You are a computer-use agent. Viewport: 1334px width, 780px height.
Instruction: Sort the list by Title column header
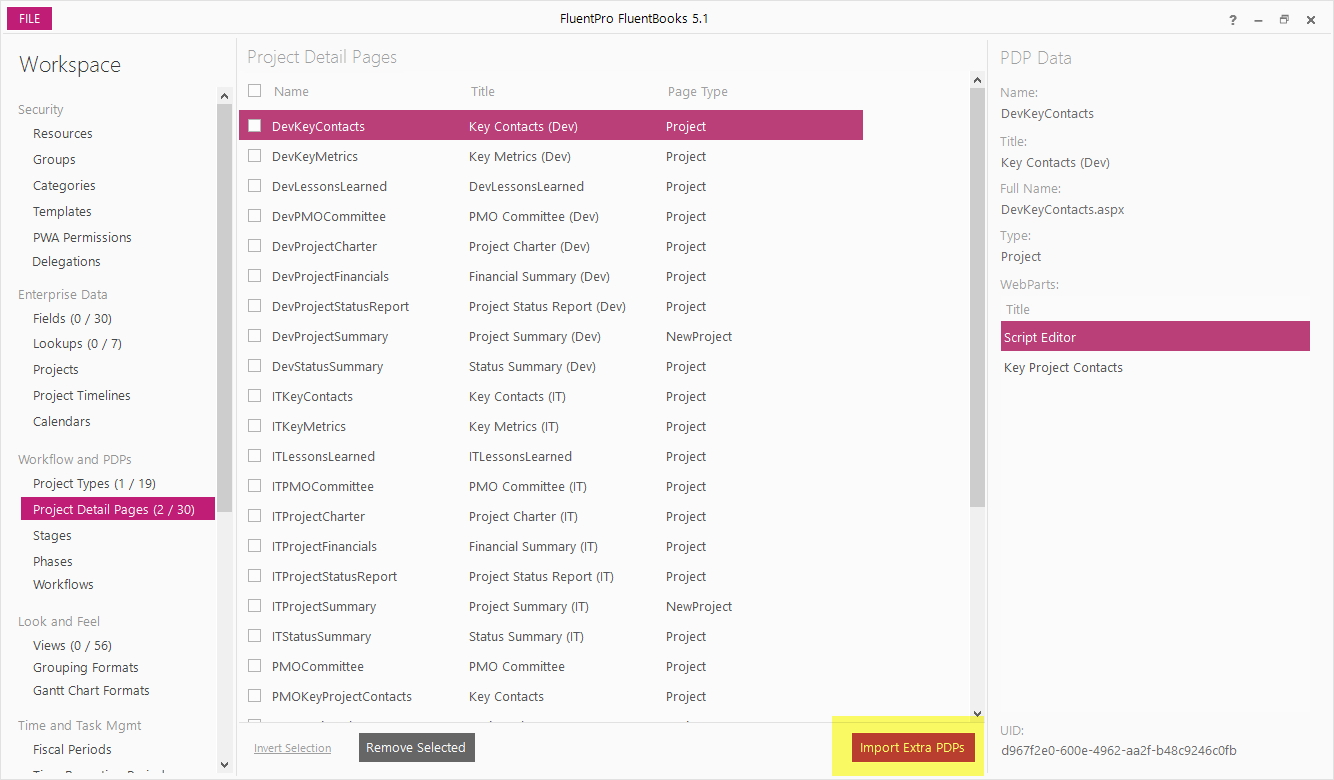[x=483, y=92]
